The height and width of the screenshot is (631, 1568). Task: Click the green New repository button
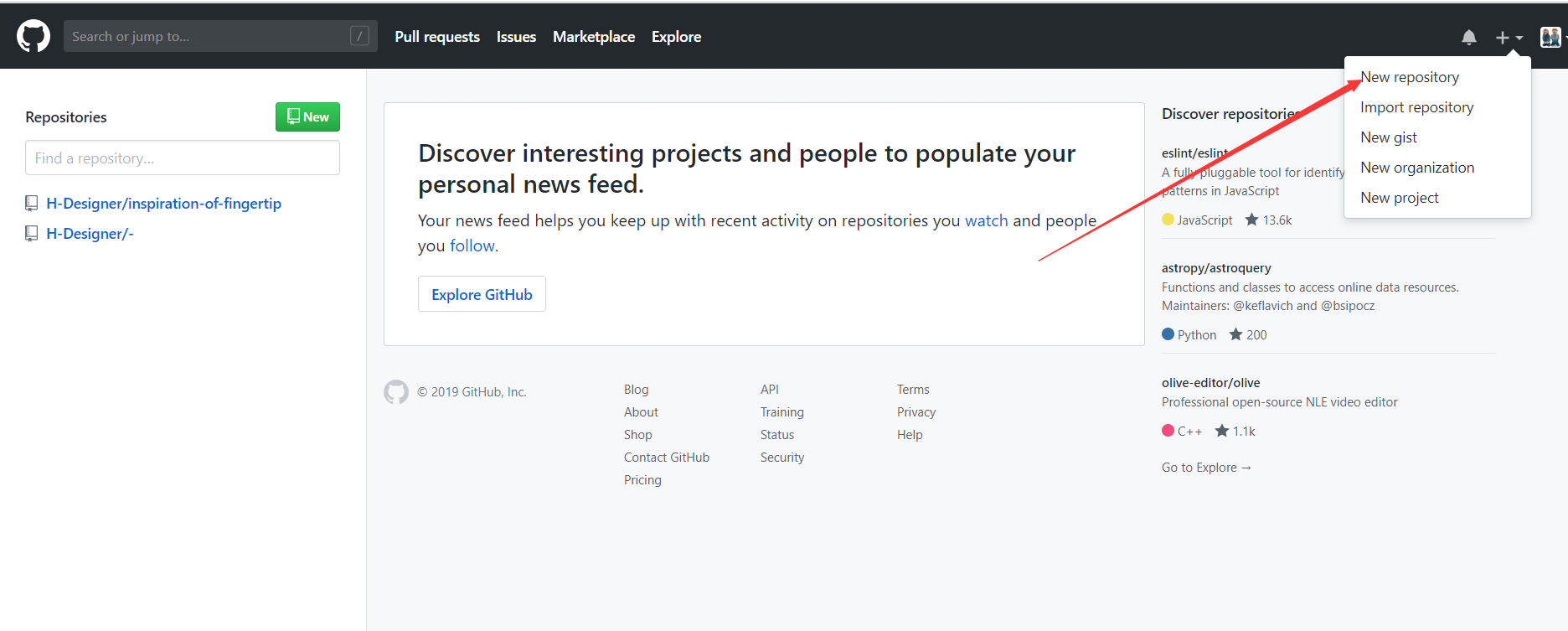pos(307,117)
